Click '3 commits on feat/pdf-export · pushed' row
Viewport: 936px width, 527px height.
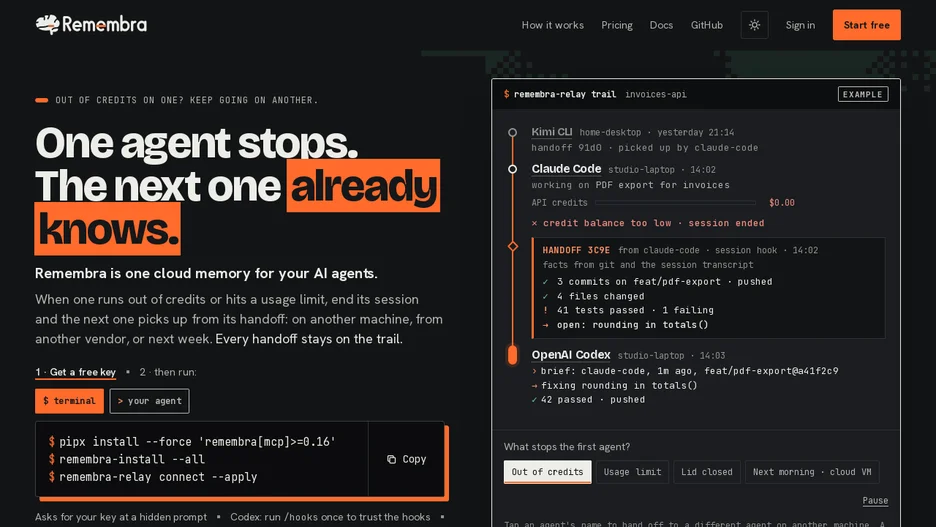[x=657, y=282]
